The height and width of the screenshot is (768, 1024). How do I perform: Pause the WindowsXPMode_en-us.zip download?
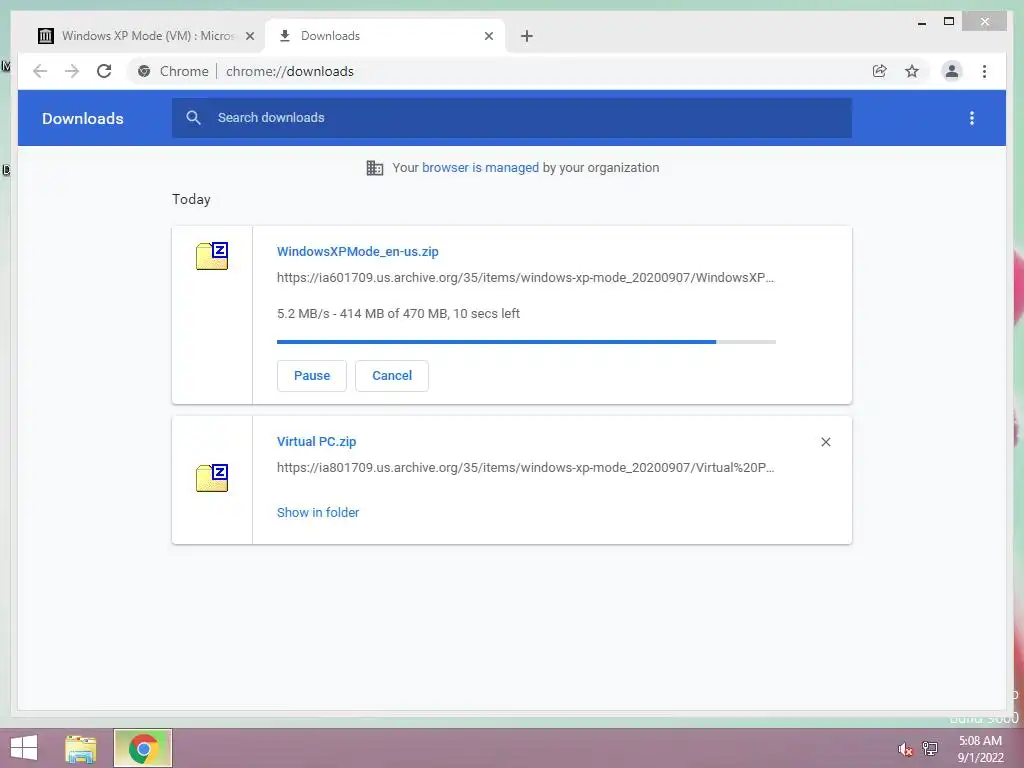[x=312, y=376]
